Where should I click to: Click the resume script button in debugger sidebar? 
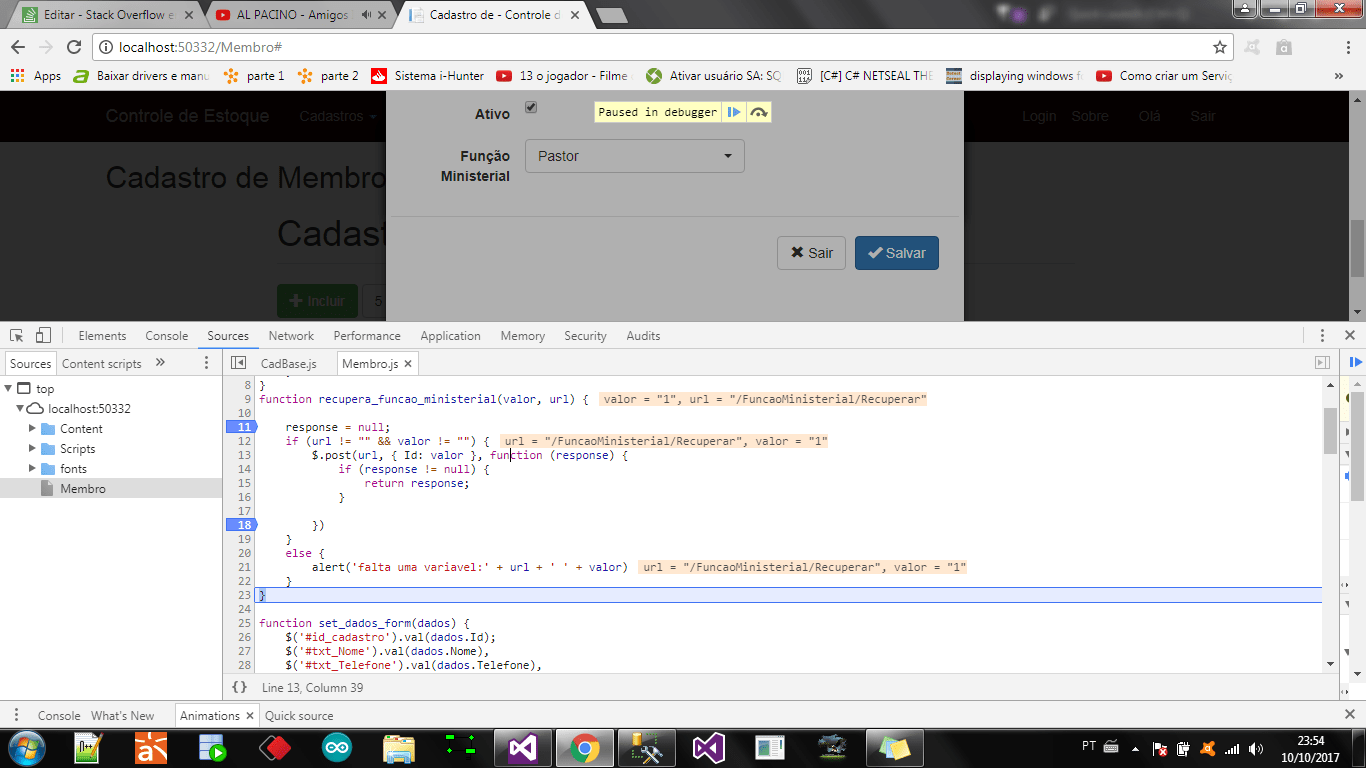click(1355, 363)
